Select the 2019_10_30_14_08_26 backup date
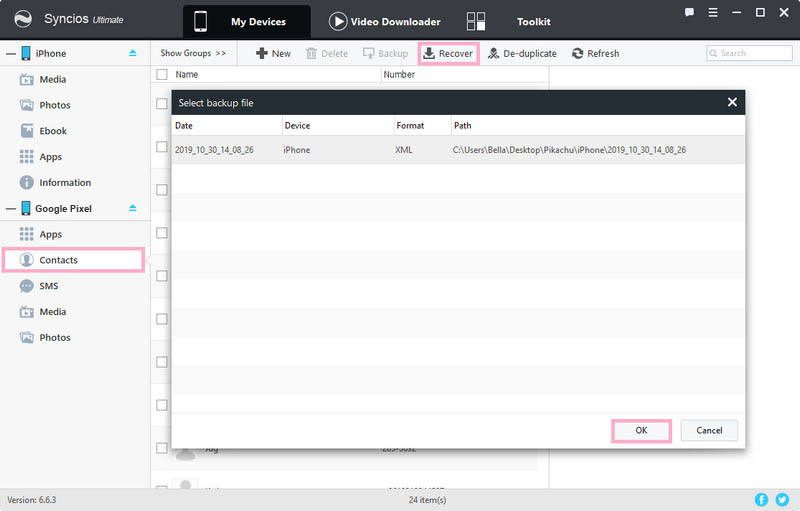This screenshot has height=511, width=800. pos(214,150)
